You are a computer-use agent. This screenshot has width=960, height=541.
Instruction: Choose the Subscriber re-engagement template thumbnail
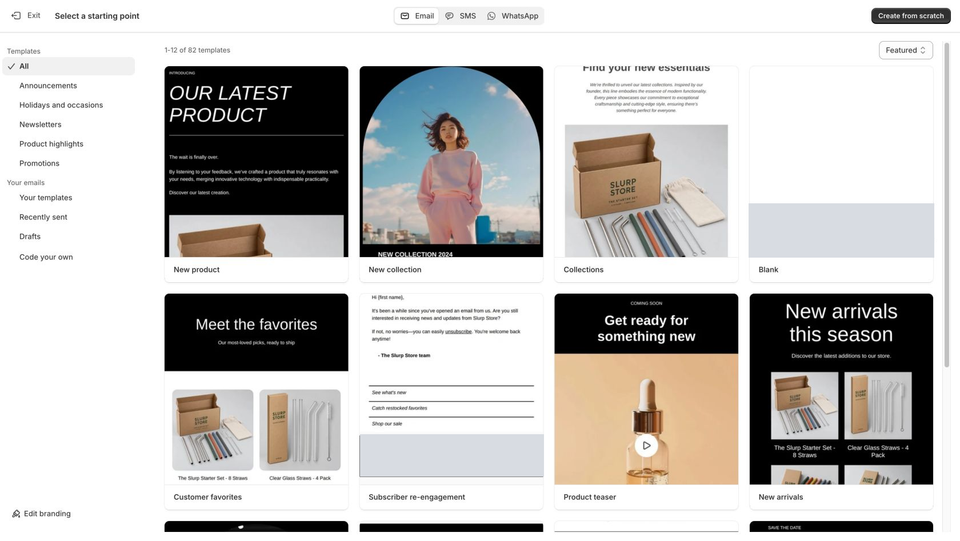coord(451,389)
